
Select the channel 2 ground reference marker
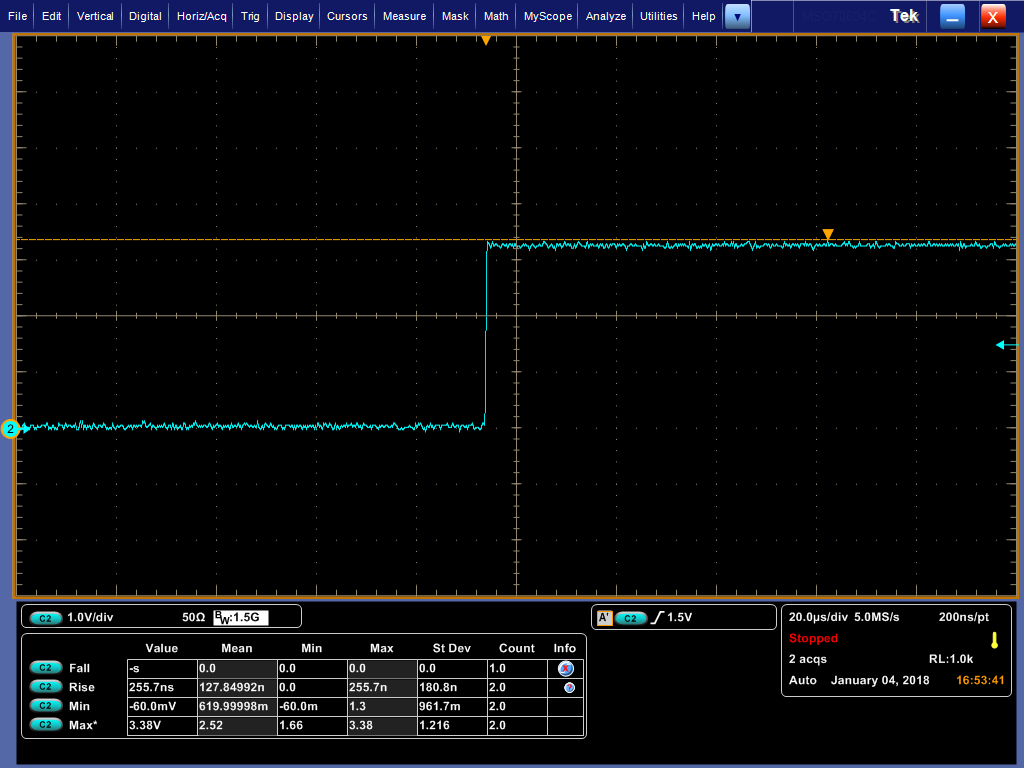pyautogui.click(x=11, y=429)
